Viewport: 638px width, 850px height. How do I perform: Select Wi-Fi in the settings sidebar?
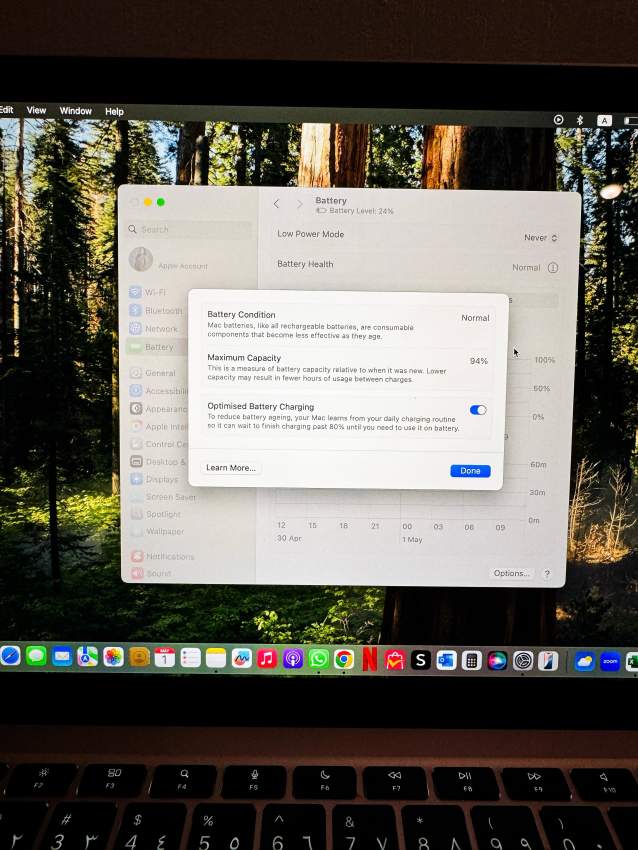point(155,293)
